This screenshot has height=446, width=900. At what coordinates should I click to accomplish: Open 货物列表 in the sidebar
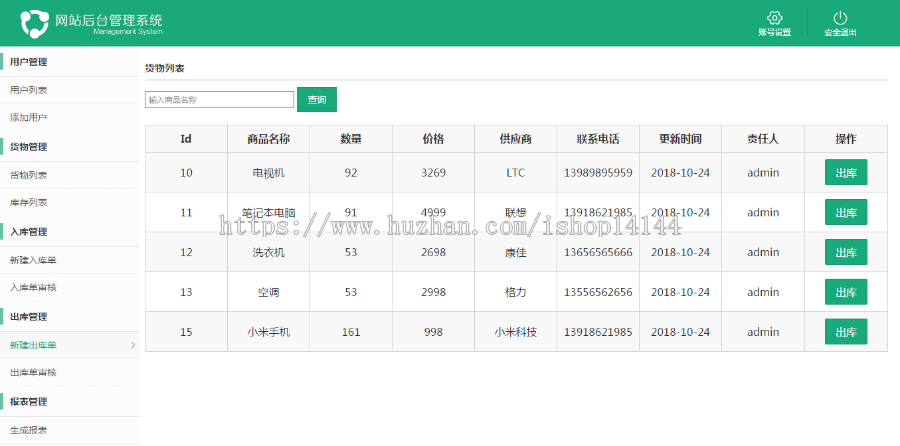click(29, 175)
